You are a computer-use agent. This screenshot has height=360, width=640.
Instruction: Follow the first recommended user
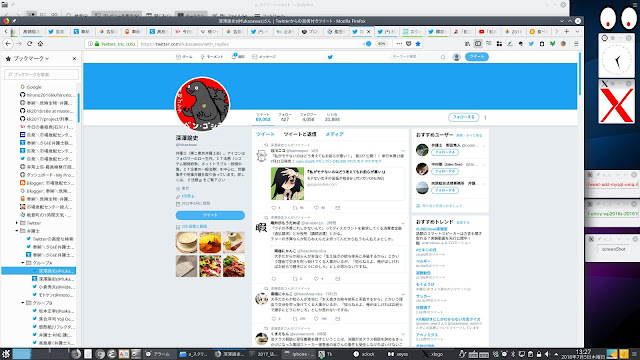pyautogui.click(x=445, y=152)
